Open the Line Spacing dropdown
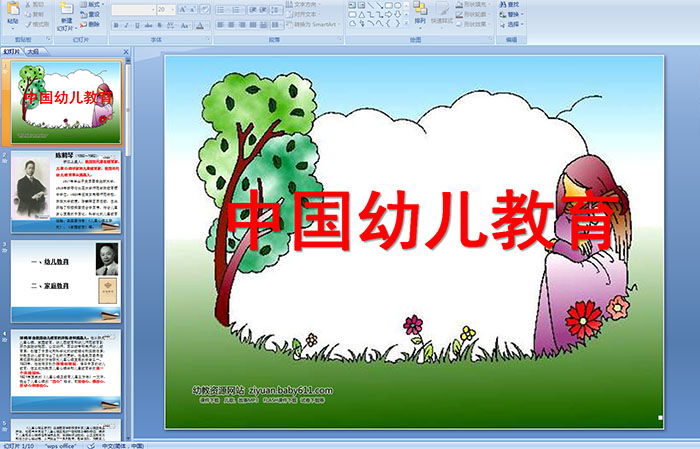 [x=276, y=10]
